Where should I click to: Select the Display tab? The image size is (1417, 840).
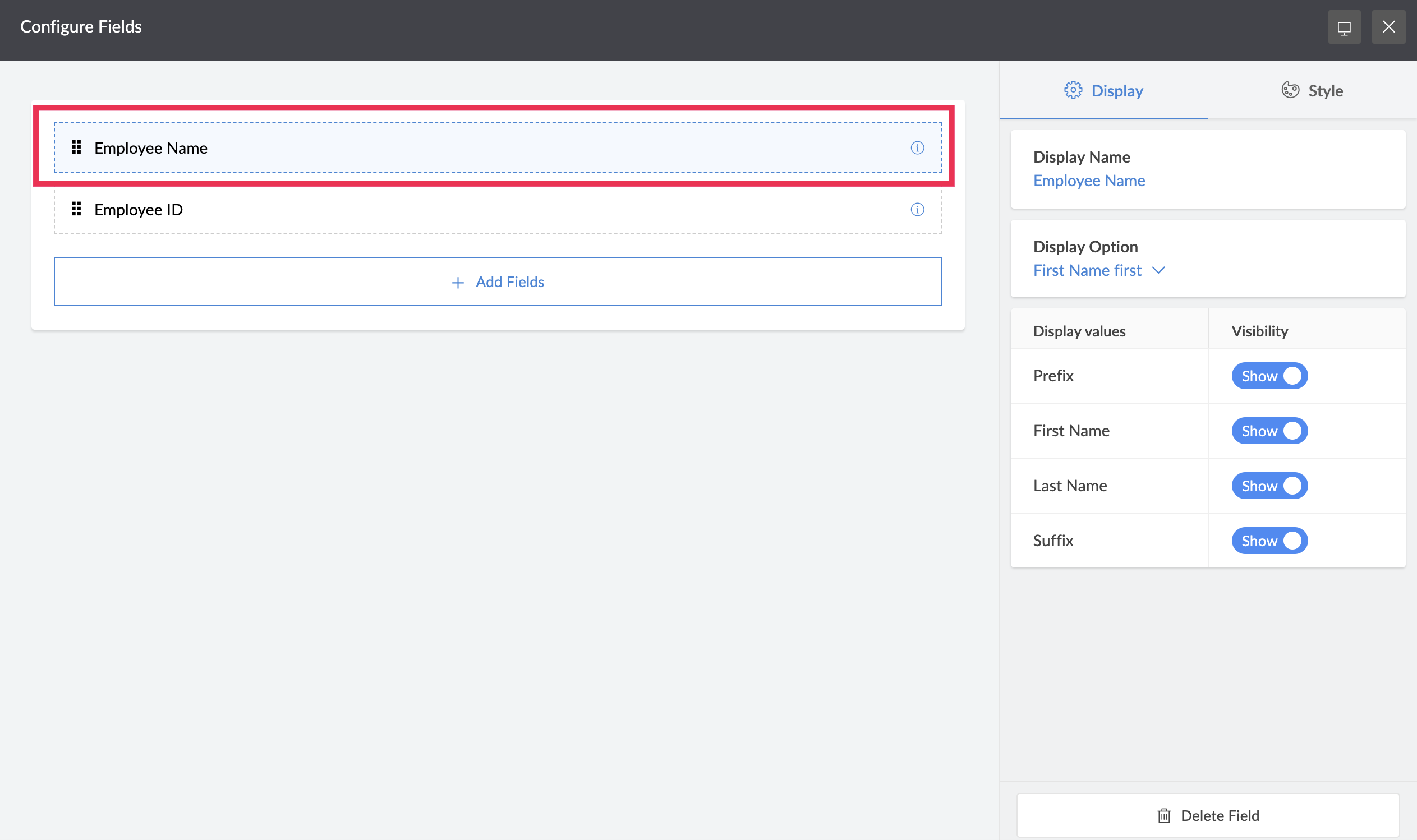1103,91
